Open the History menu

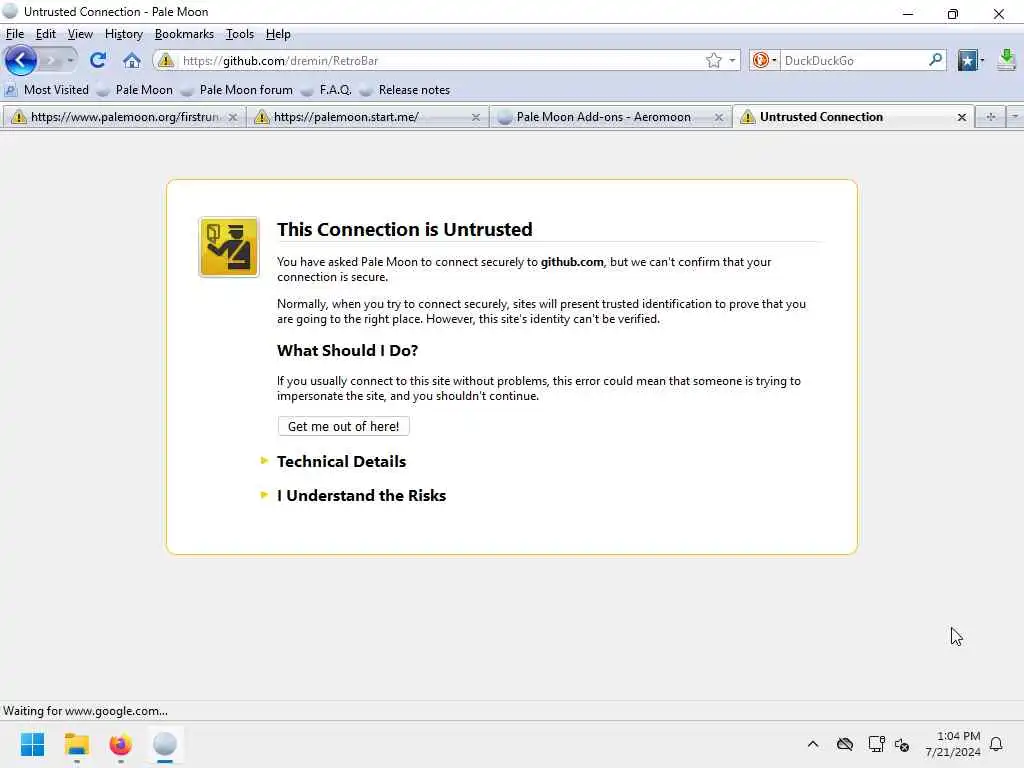point(123,34)
